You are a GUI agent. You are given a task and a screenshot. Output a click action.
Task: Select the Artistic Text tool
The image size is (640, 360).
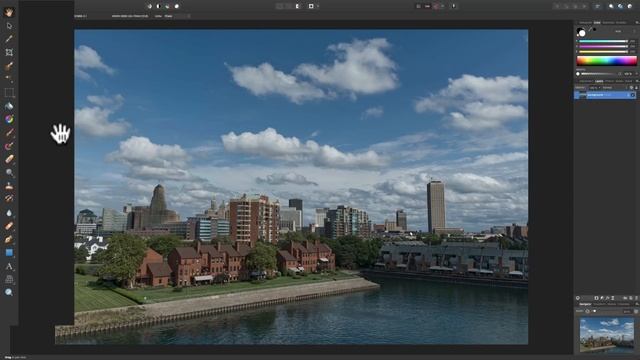coord(9,266)
